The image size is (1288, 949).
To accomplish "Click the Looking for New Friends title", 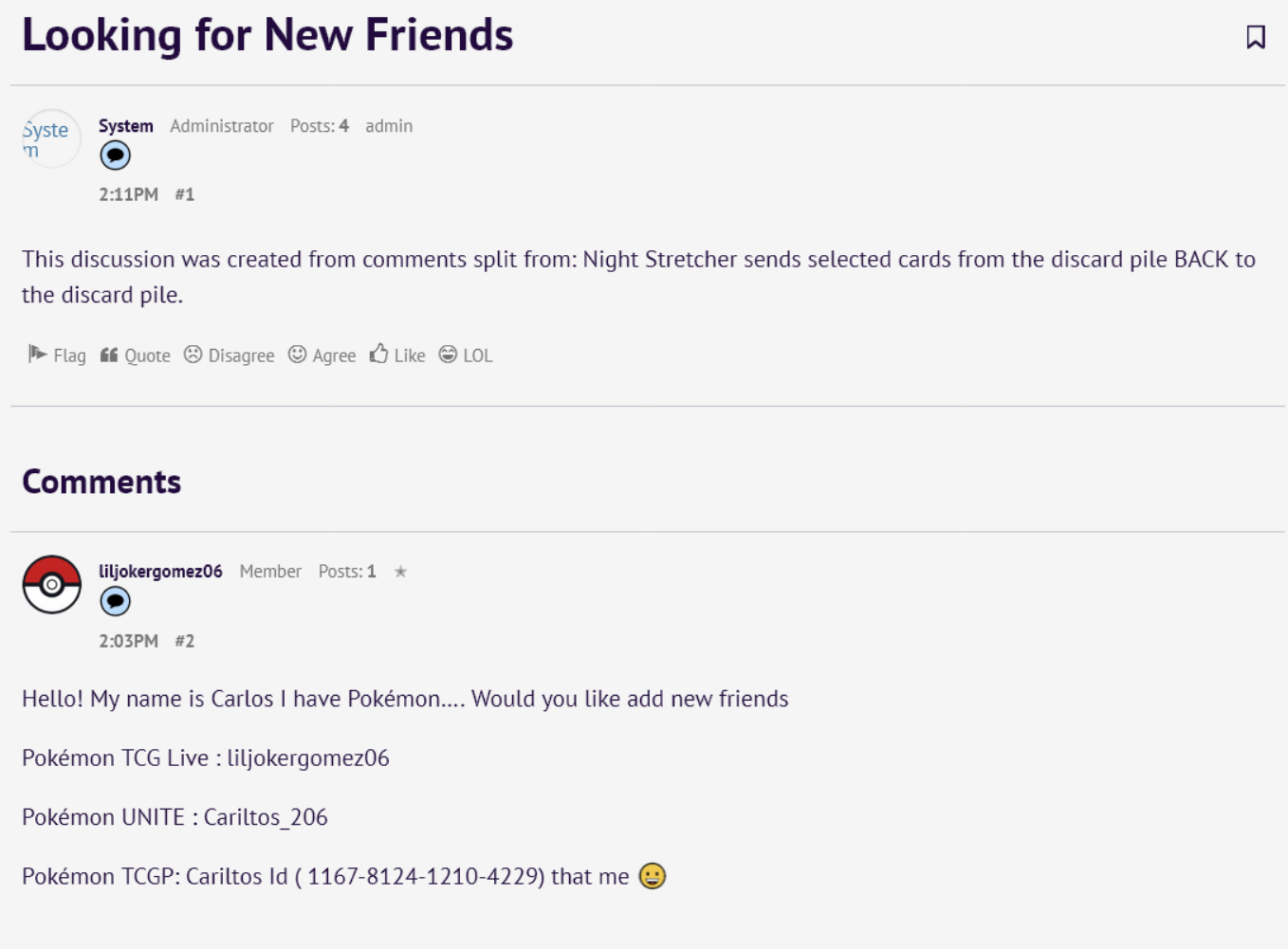I will pyautogui.click(x=267, y=35).
